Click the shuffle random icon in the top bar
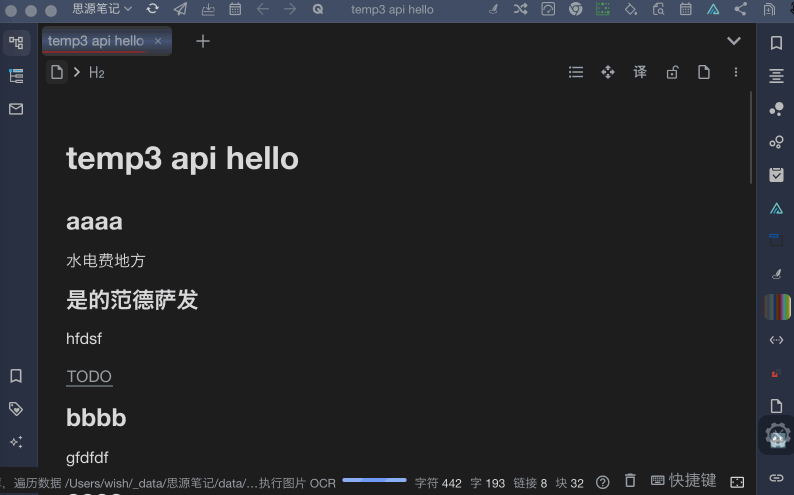The width and height of the screenshot is (794, 495). click(x=520, y=9)
